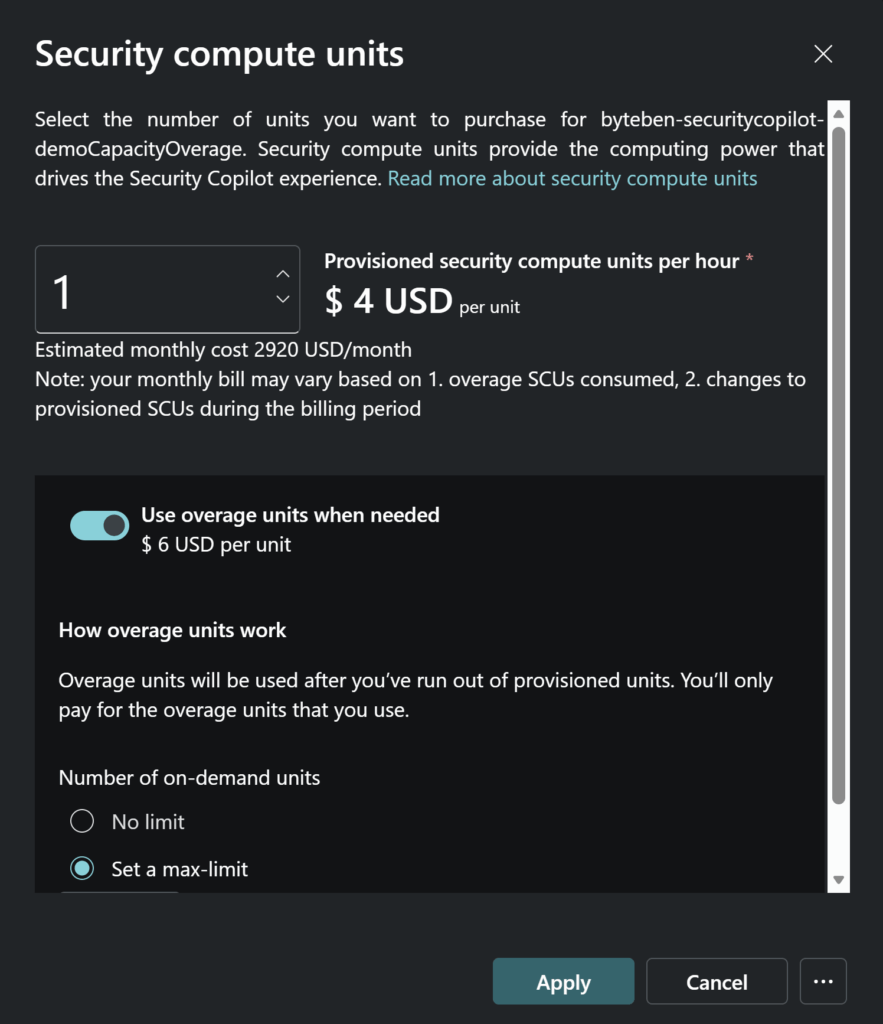
Task: Select the No limit radio option
Action: click(82, 822)
